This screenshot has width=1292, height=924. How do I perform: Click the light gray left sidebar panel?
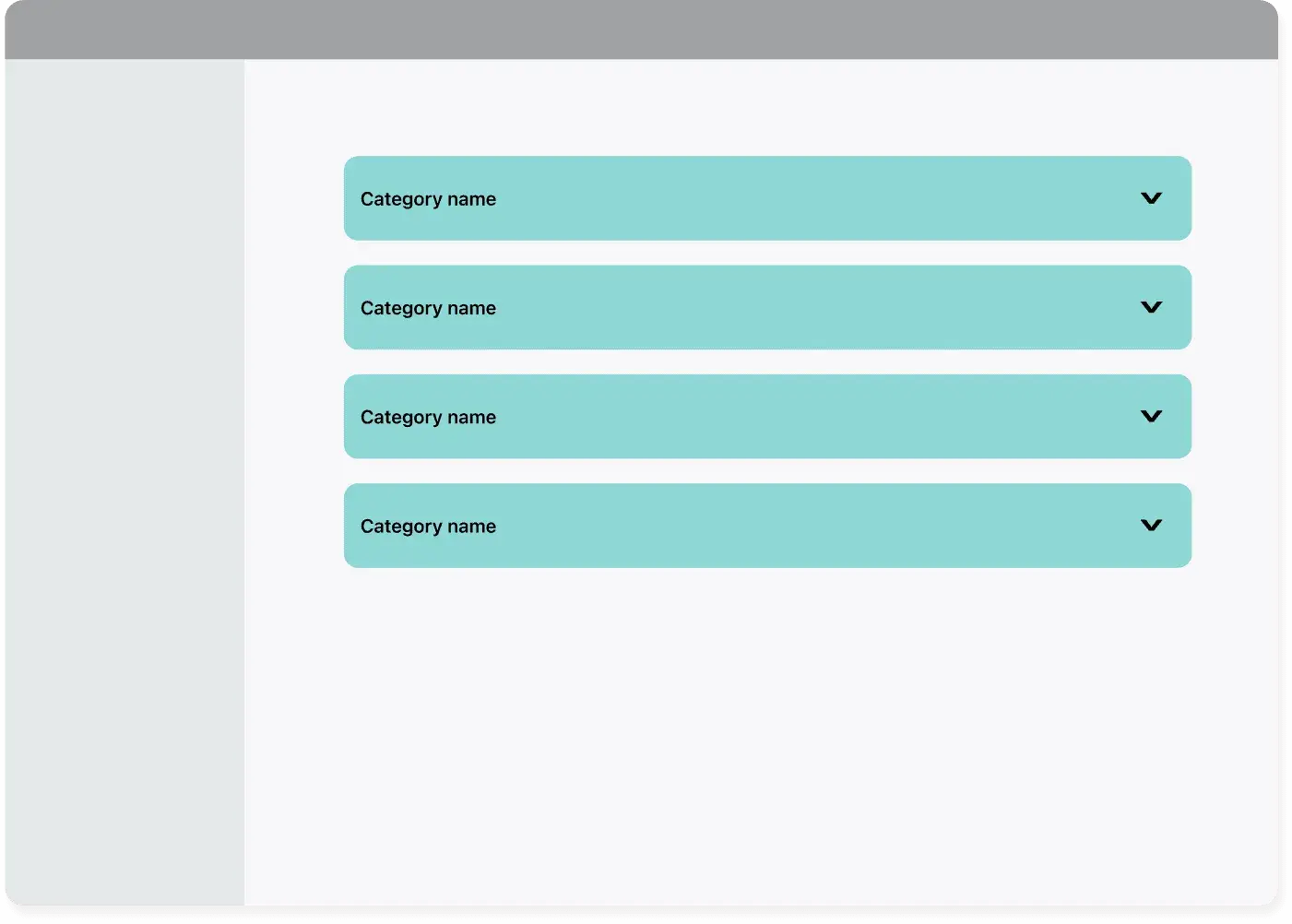(x=124, y=482)
